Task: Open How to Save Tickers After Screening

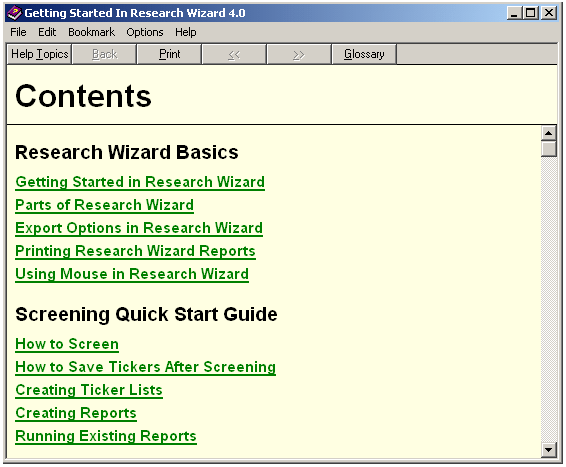Action: (x=145, y=367)
